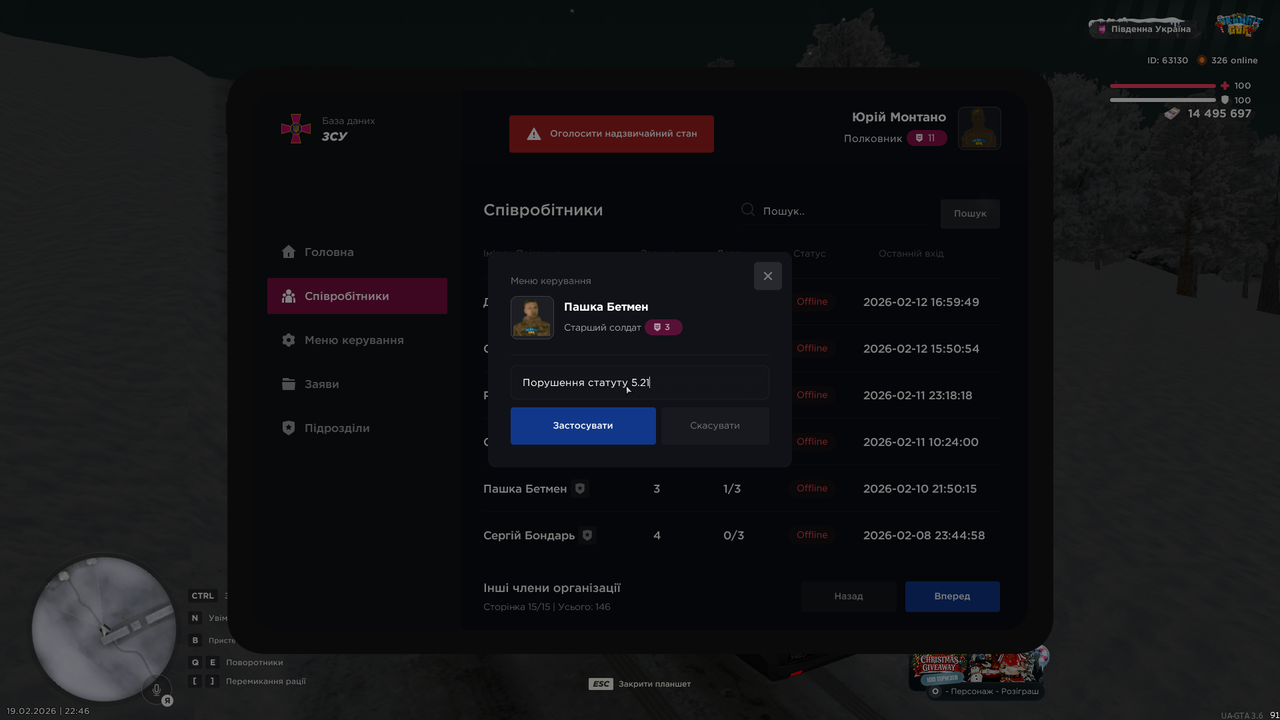
Task: Click Пашка Бетмен avatar in dialog
Action: click(532, 318)
